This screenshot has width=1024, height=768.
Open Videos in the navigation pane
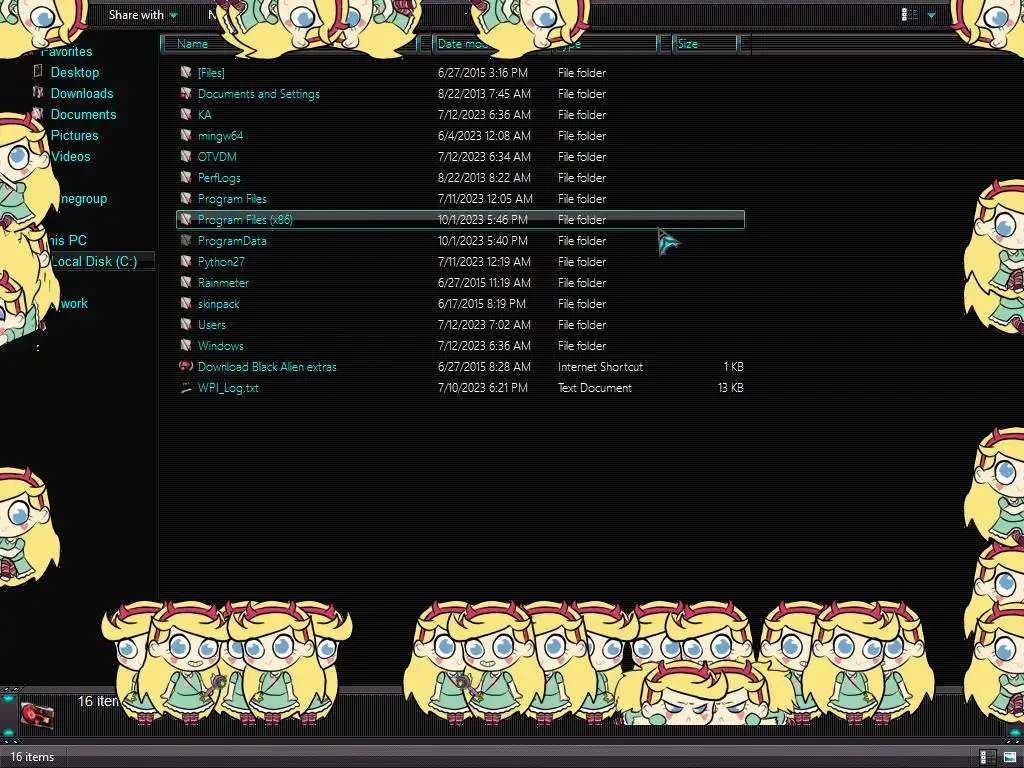[x=71, y=156]
